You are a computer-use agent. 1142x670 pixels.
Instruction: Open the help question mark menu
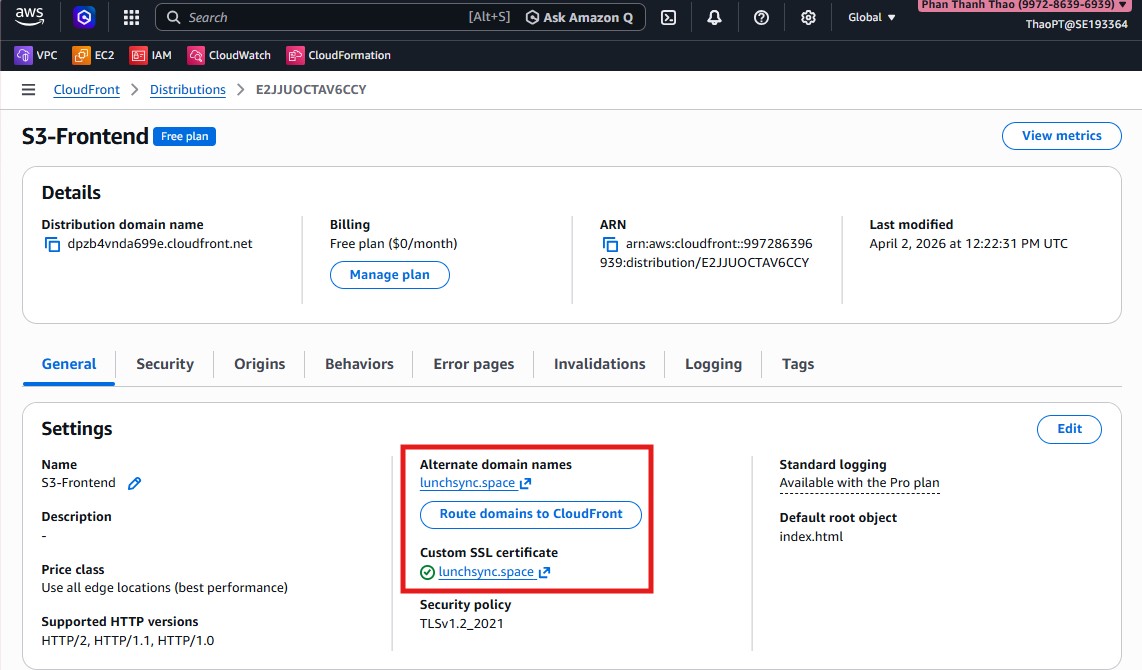(761, 18)
